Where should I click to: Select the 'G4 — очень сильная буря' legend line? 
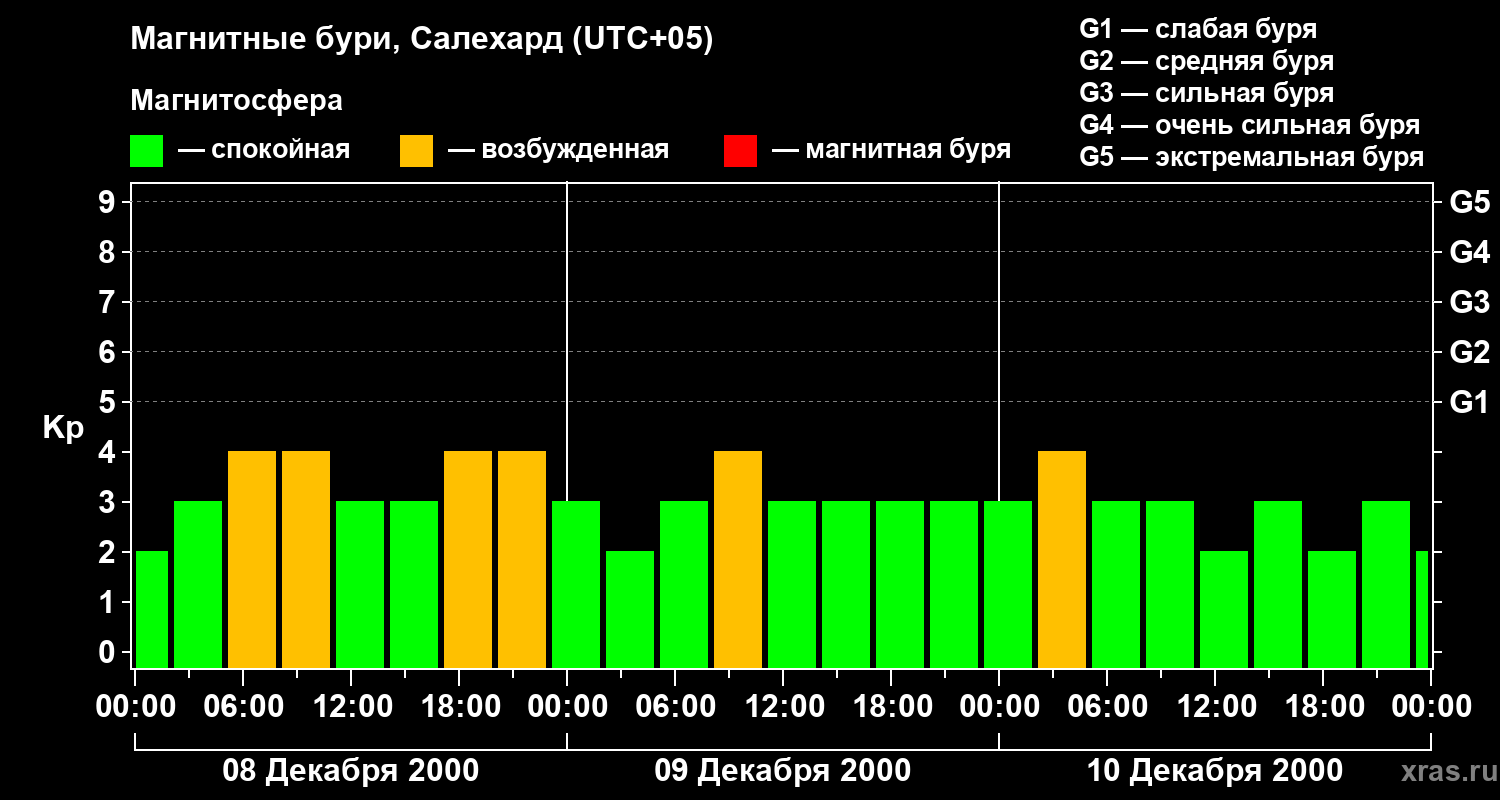tap(1249, 125)
